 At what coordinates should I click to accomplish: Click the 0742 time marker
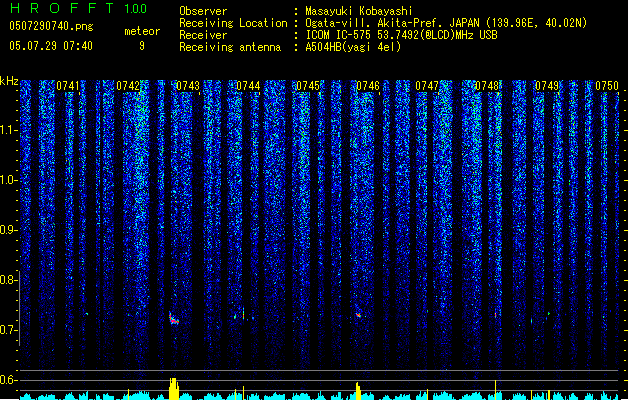point(128,86)
